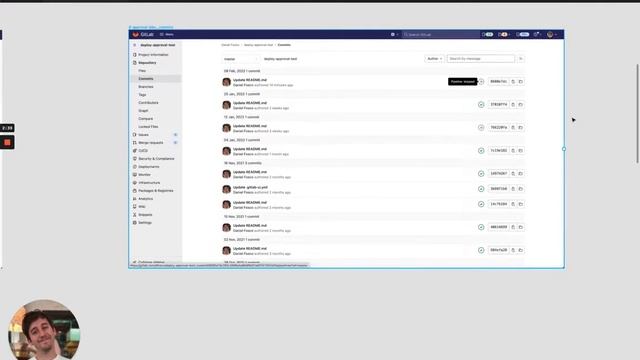640x360 pixels.
Task: Click pipeline status icon on 12 Jan commit
Action: [481, 128]
